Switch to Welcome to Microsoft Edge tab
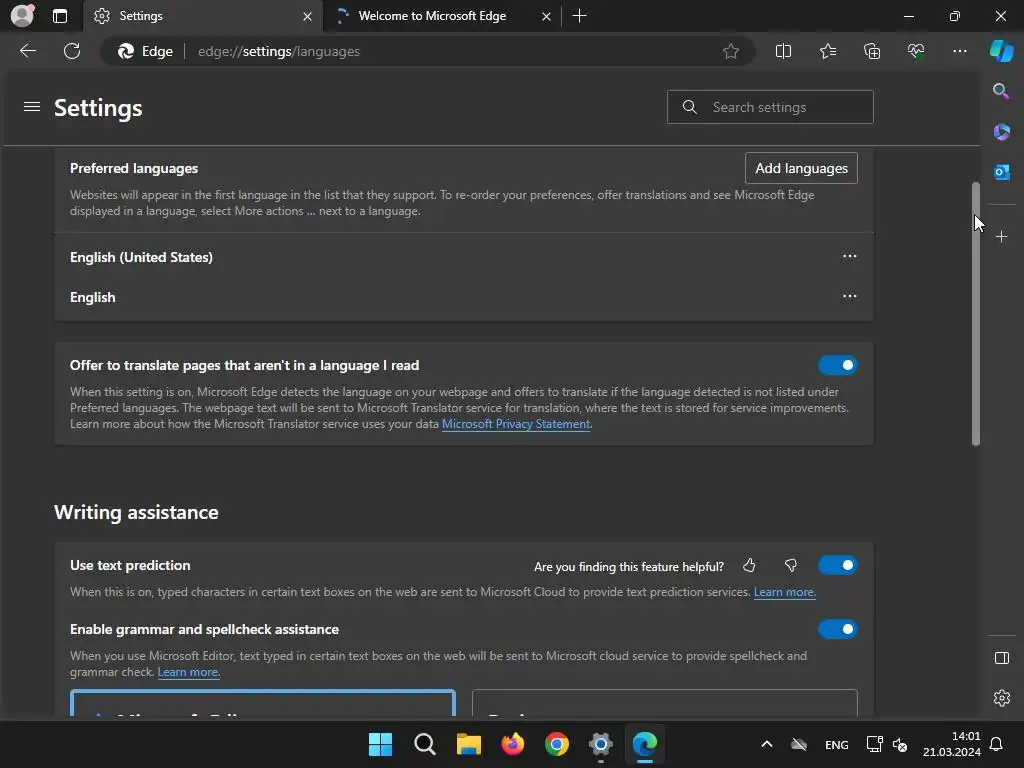 pos(442,16)
